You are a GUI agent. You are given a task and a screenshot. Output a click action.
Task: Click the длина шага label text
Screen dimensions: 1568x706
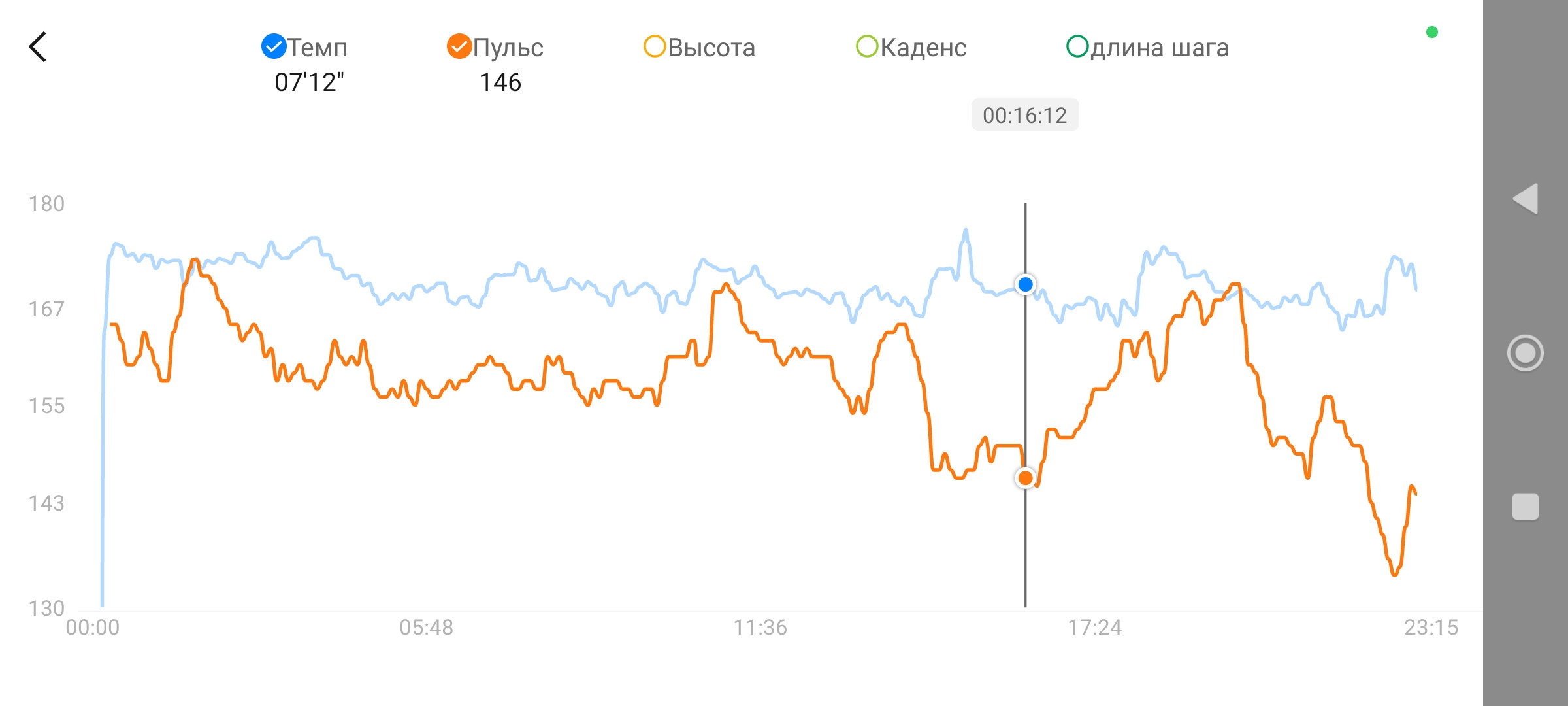[x=1160, y=48]
